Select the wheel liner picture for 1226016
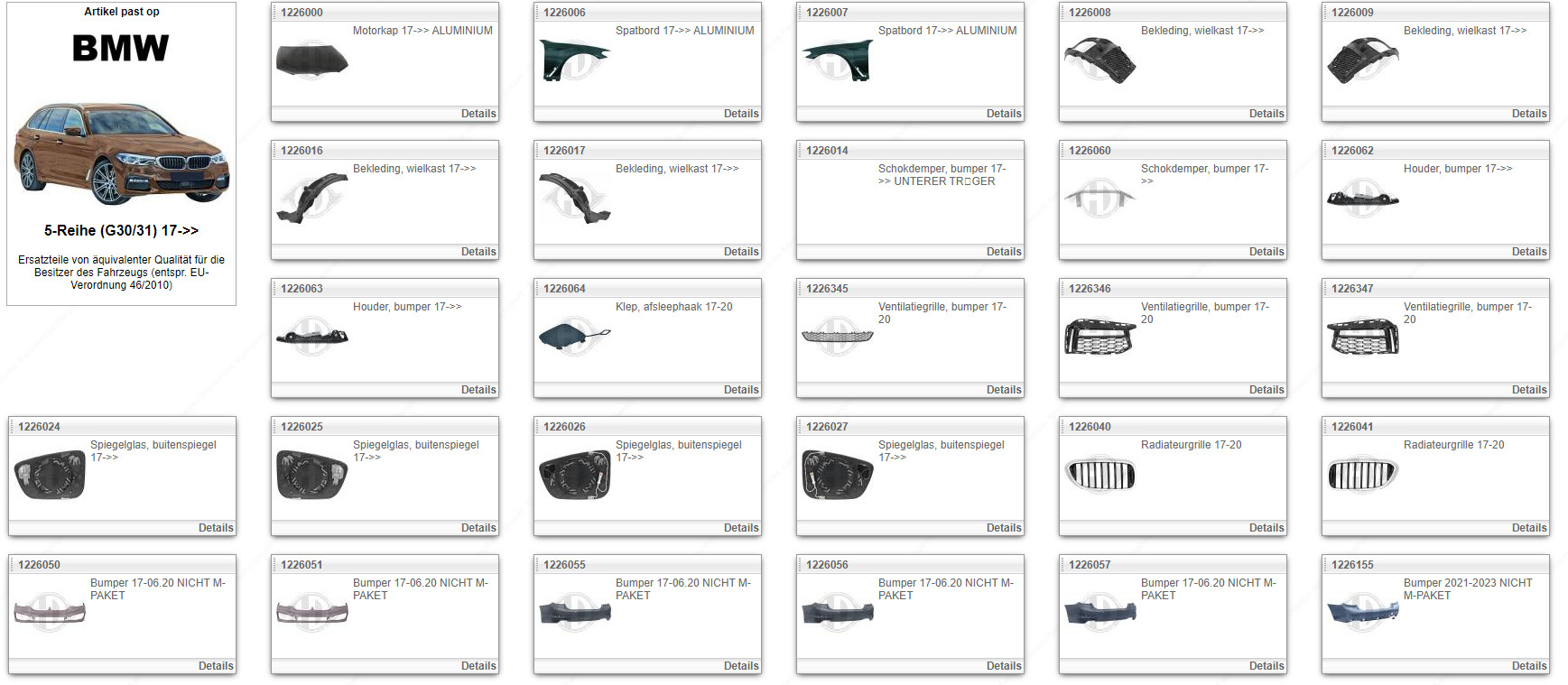This screenshot has width=1568, height=685. point(312,199)
